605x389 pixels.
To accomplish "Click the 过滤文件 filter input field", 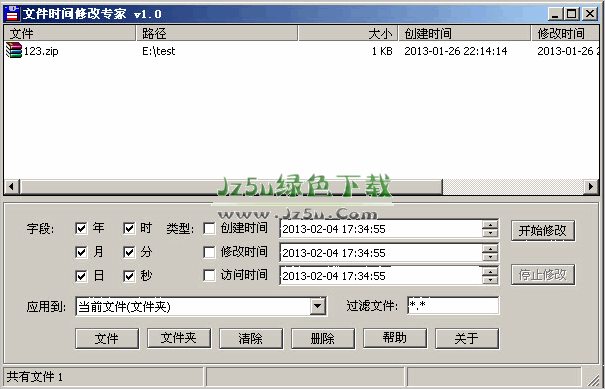I will tap(453, 306).
